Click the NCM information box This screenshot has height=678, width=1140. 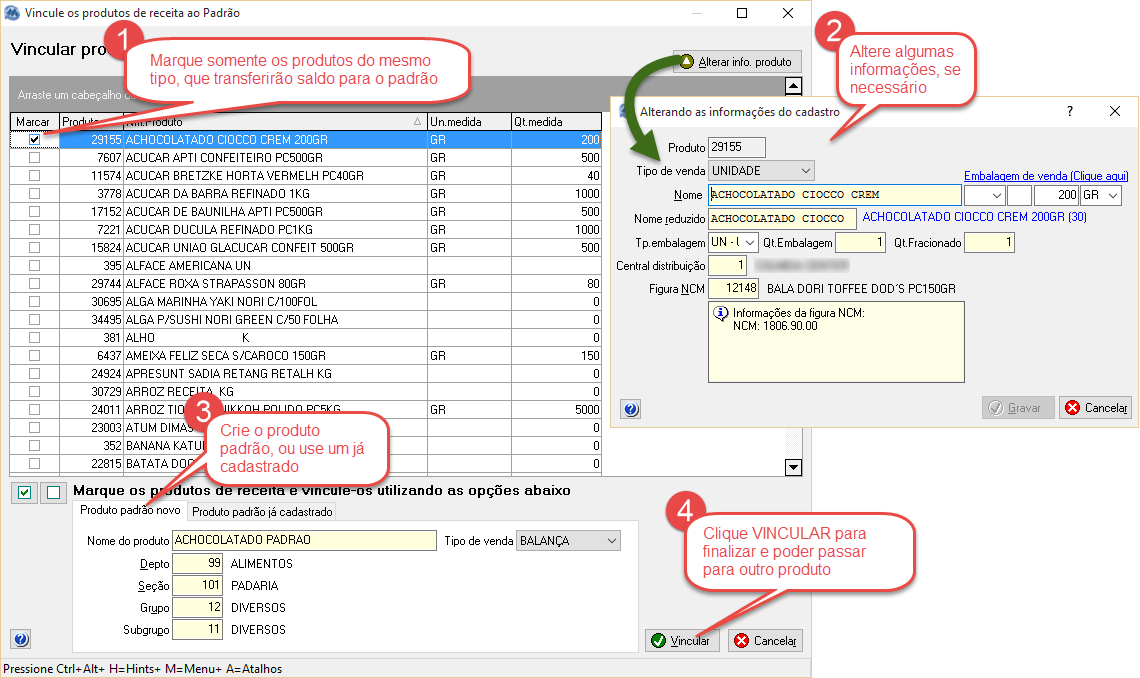coord(836,342)
